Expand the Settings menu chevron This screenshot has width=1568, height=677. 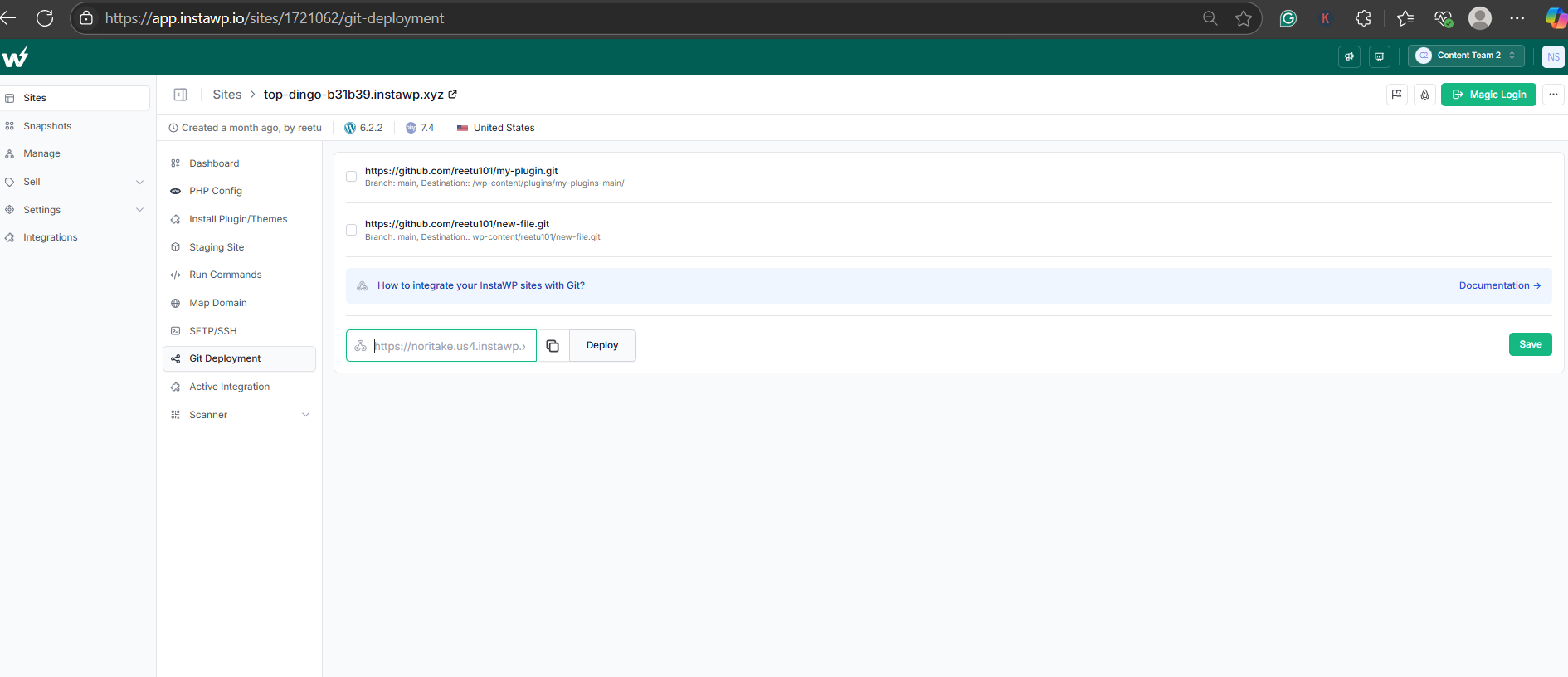(139, 210)
